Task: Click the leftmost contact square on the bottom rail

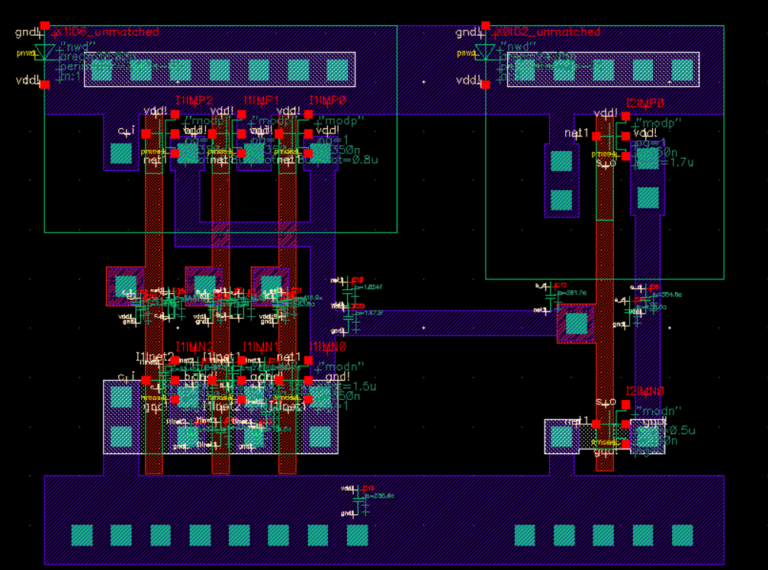Action: (x=81, y=535)
